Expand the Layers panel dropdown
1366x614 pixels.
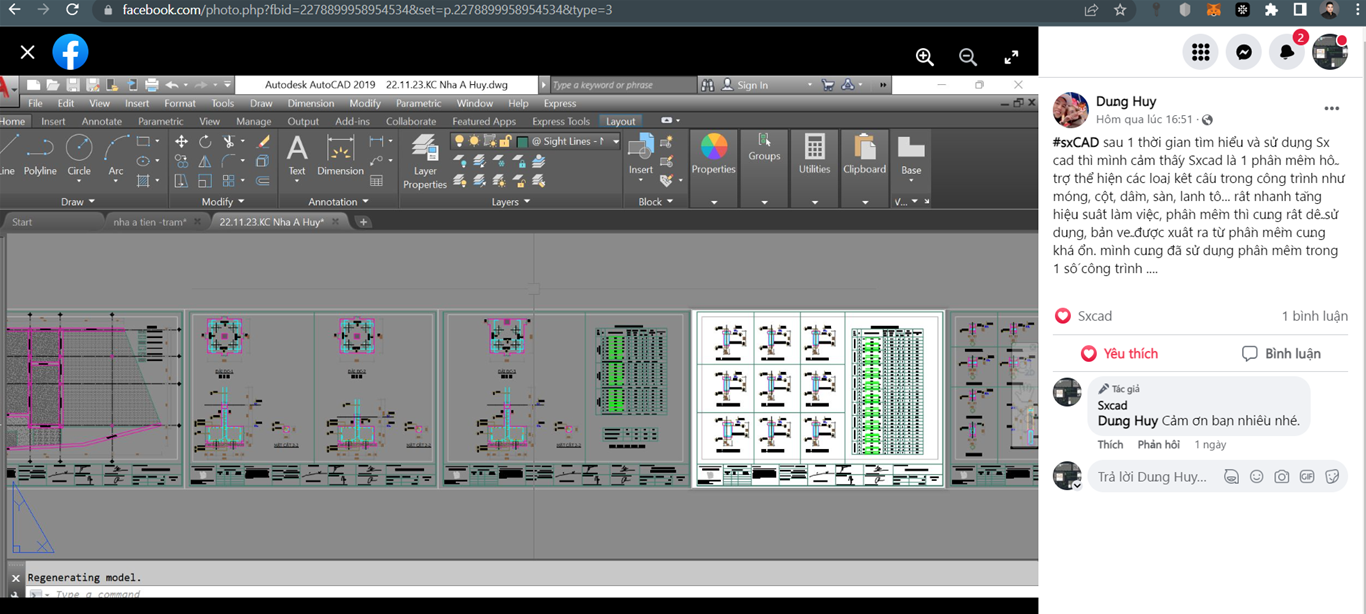coord(511,202)
